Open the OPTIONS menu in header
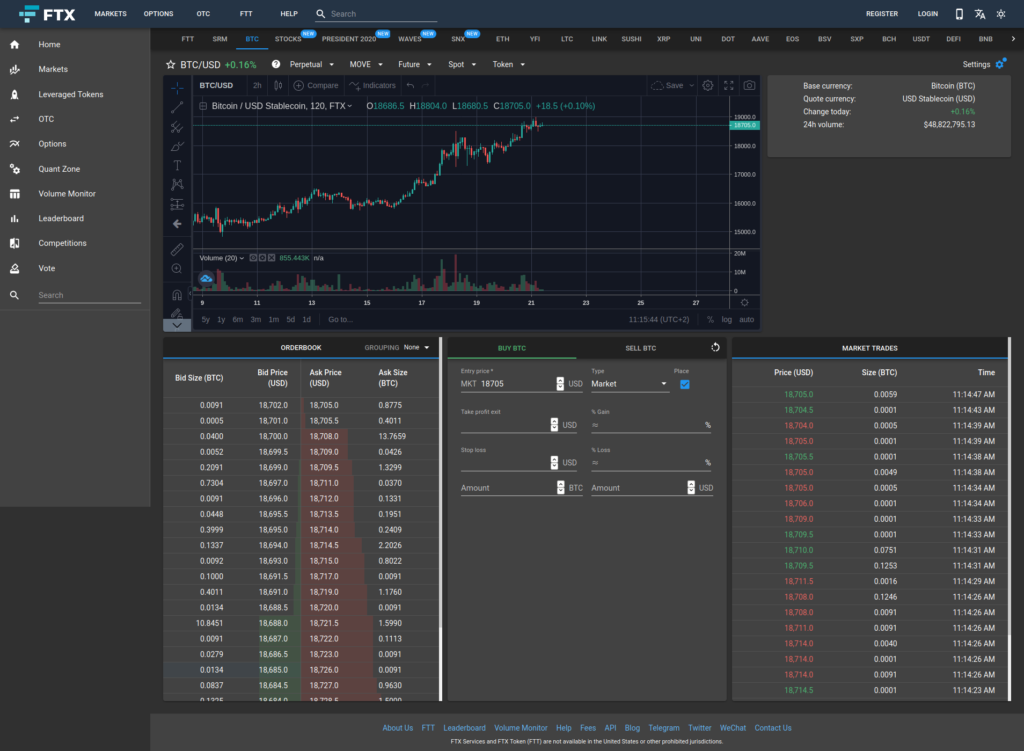The image size is (1024, 751). pos(159,14)
